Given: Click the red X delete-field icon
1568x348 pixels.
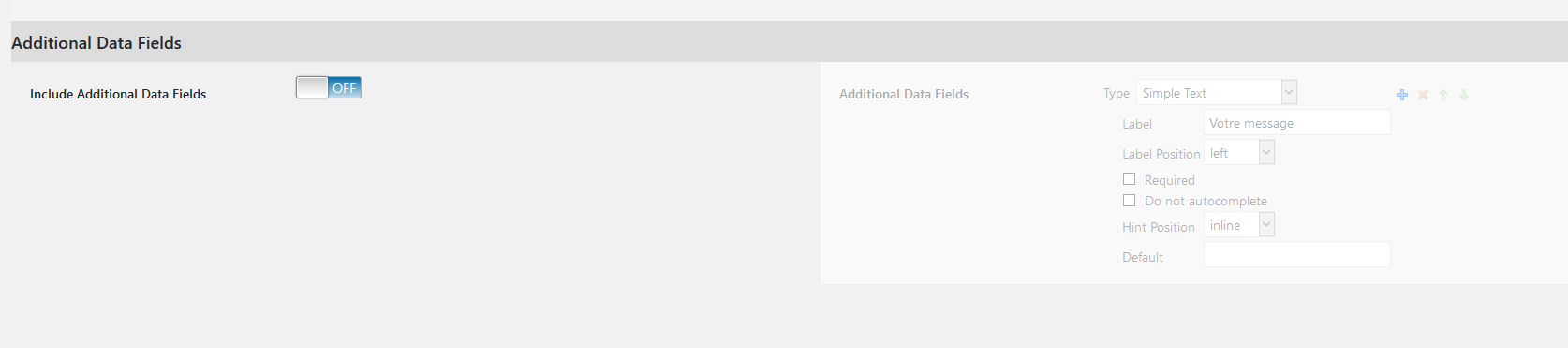Looking at the screenshot, I should pyautogui.click(x=1423, y=95).
